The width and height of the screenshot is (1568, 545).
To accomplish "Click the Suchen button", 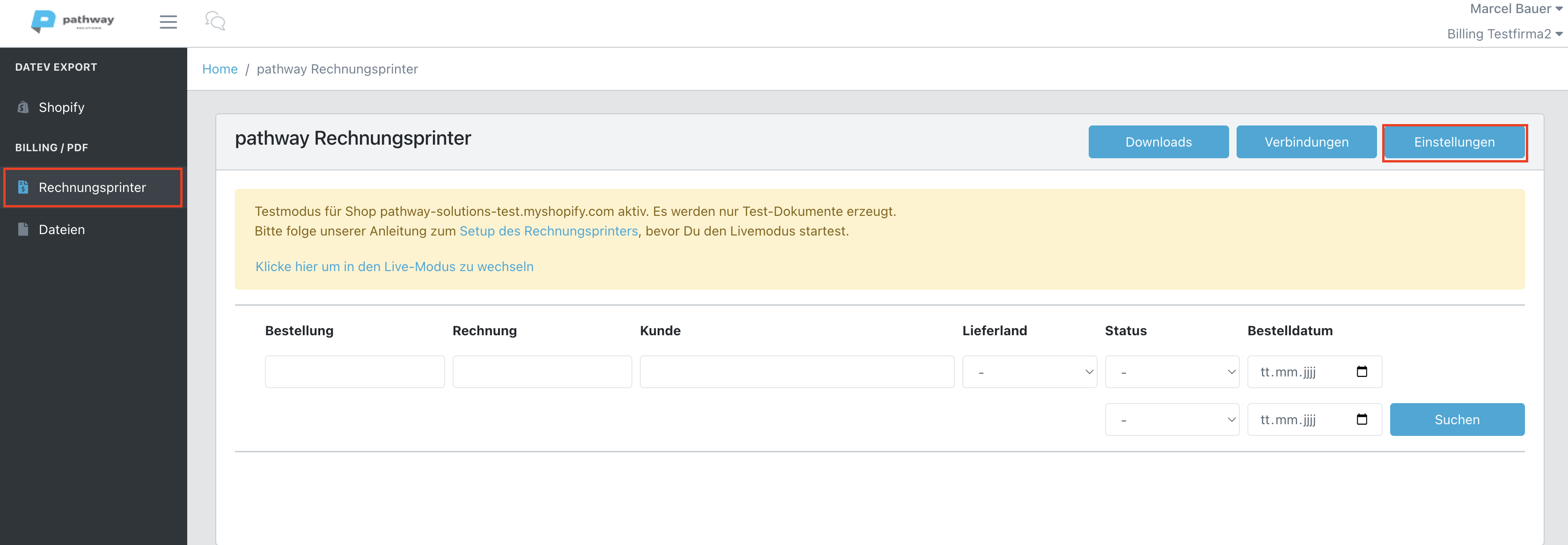I will (1457, 420).
